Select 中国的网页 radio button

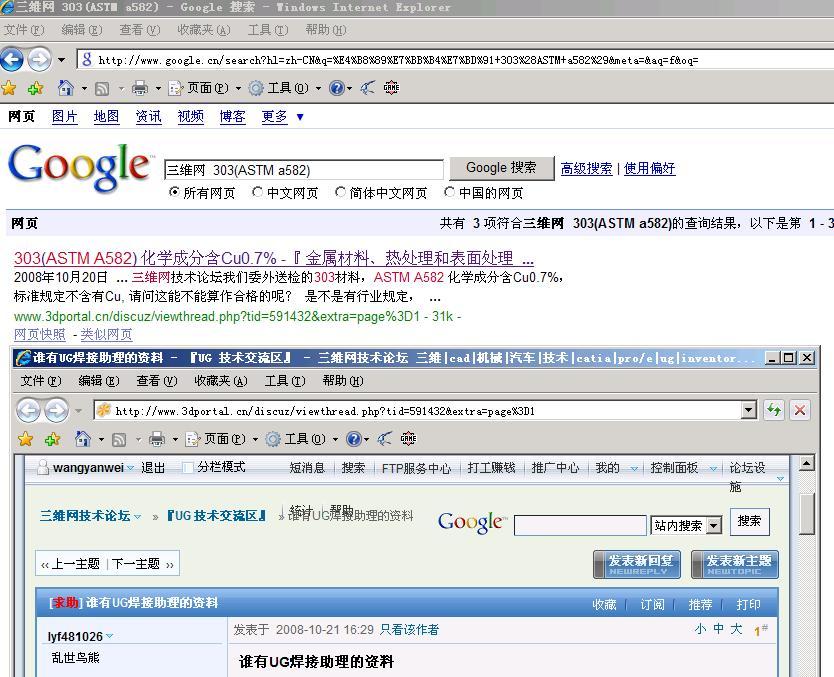pos(449,192)
